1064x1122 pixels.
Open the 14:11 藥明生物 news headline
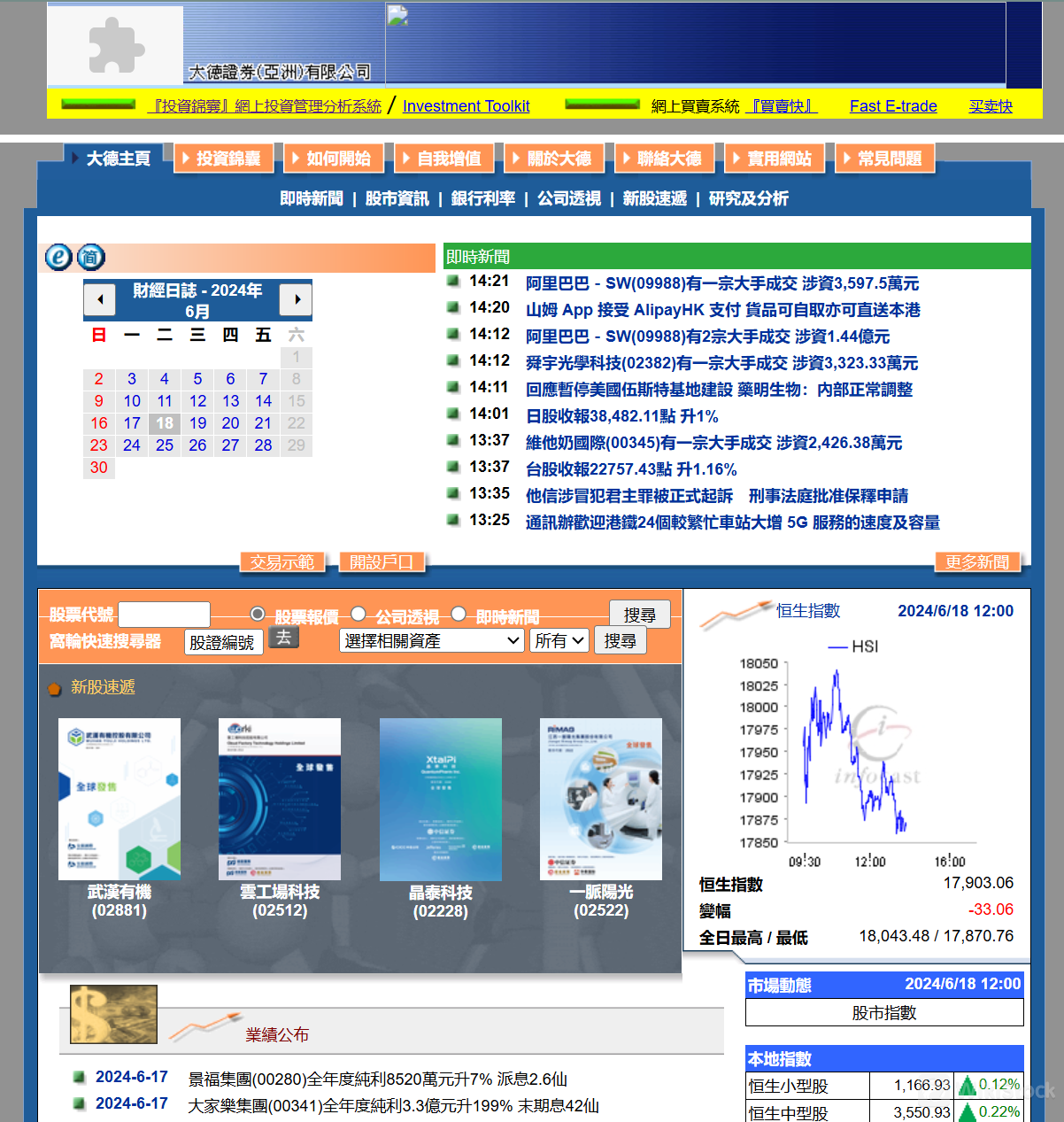pos(720,390)
